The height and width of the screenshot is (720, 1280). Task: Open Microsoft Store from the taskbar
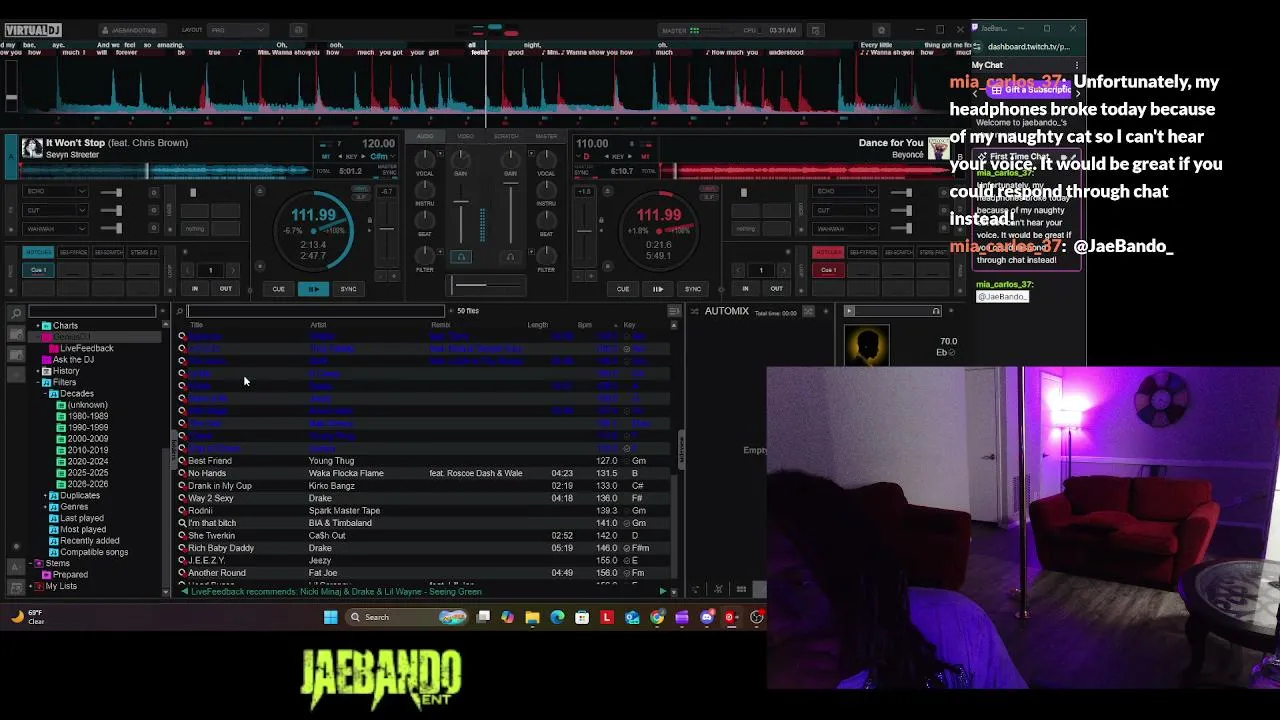582,617
